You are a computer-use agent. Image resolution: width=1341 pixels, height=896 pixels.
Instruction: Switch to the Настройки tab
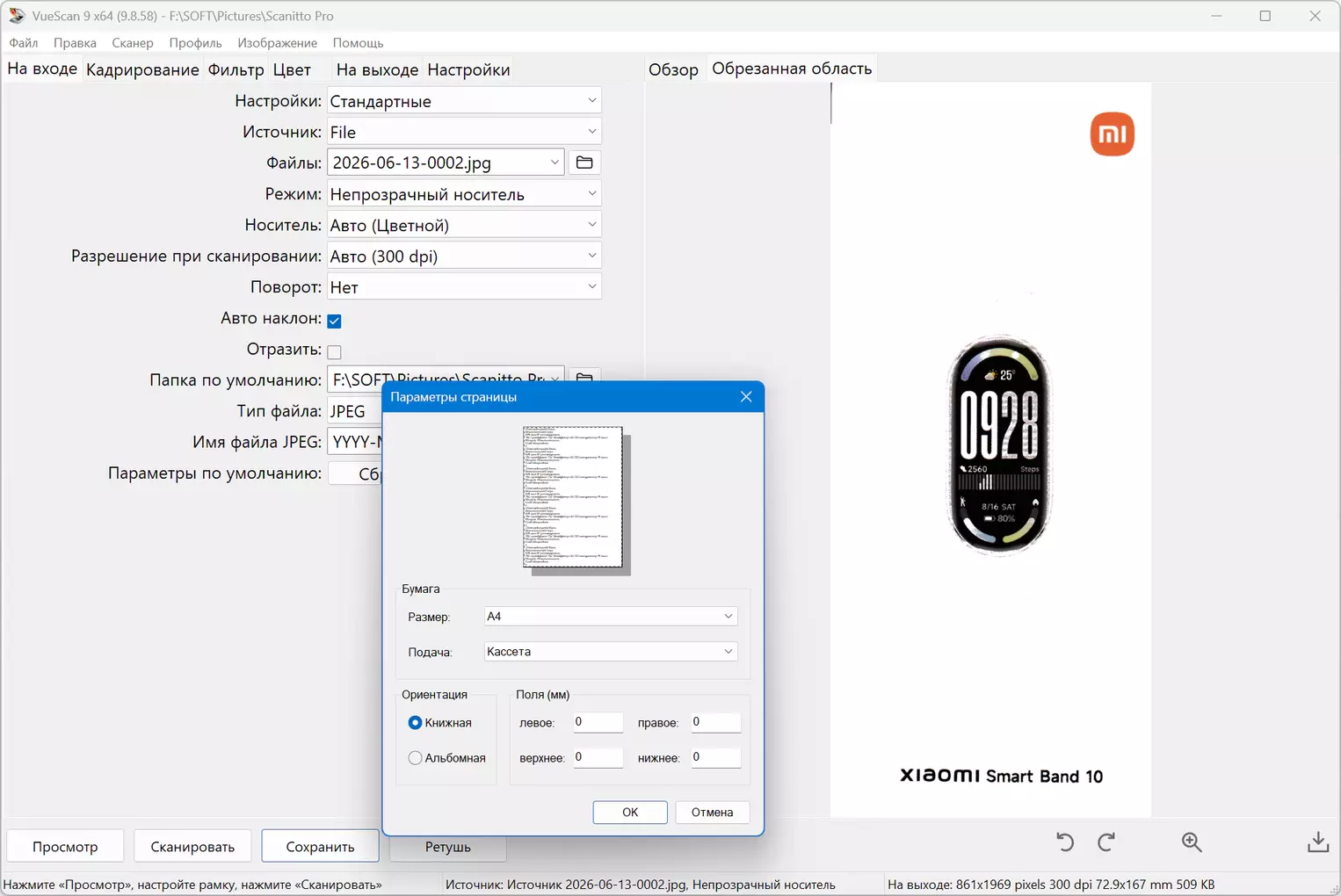[x=468, y=69]
